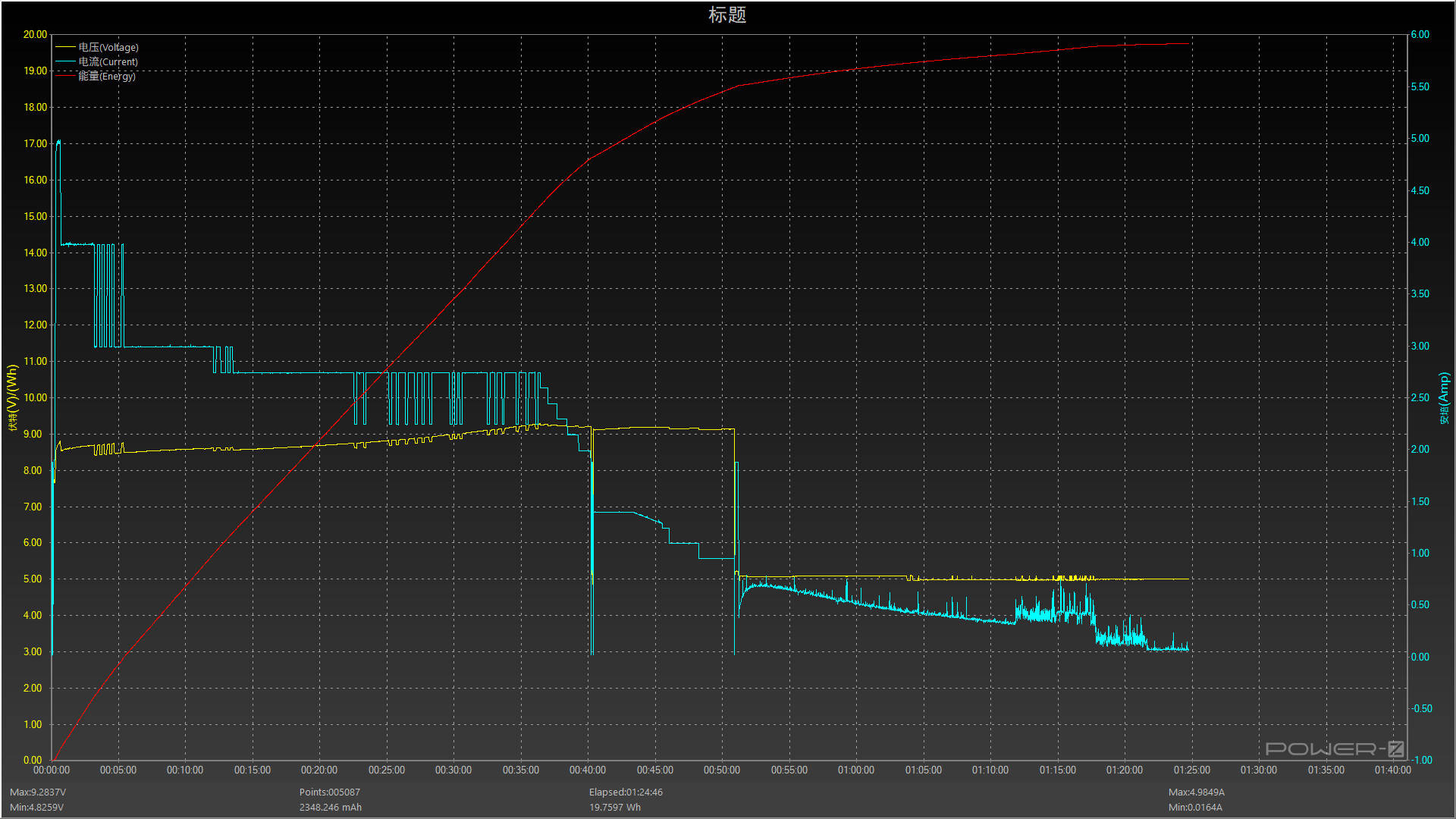1456x819 pixels.
Task: Click the 20.00 left axis value
Action: tap(35, 34)
